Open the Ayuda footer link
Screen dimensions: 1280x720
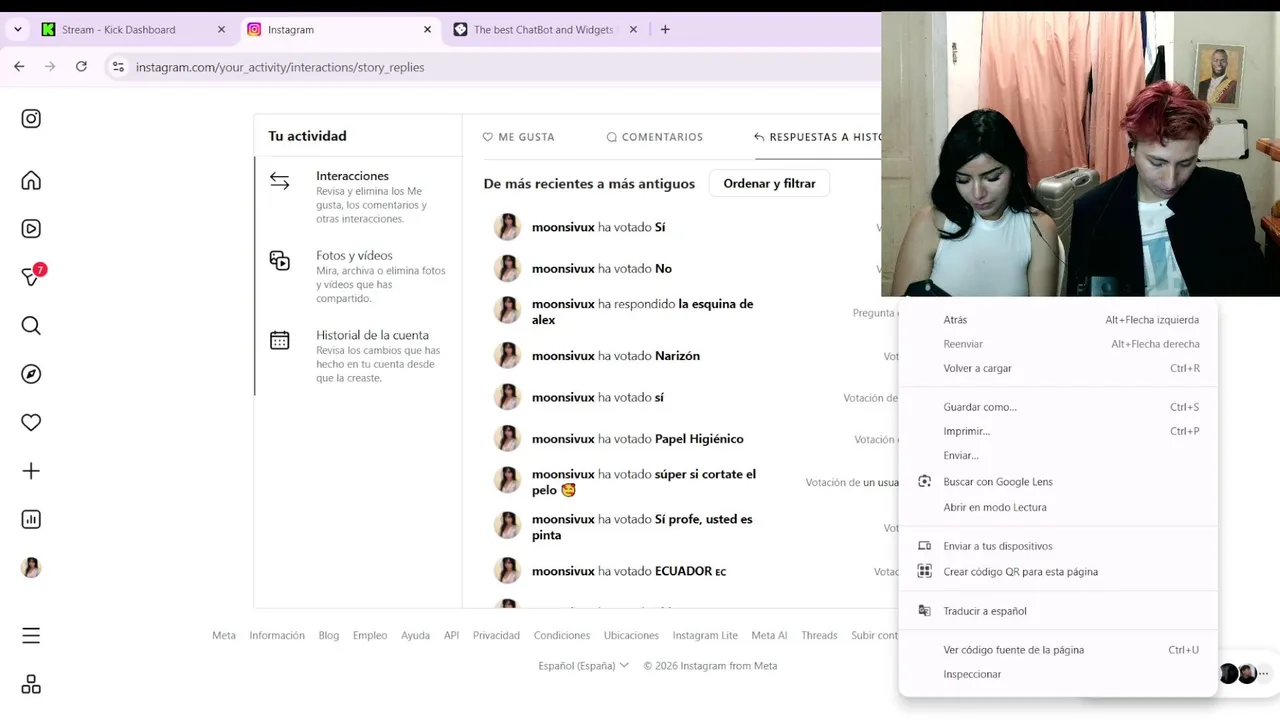pyautogui.click(x=415, y=635)
